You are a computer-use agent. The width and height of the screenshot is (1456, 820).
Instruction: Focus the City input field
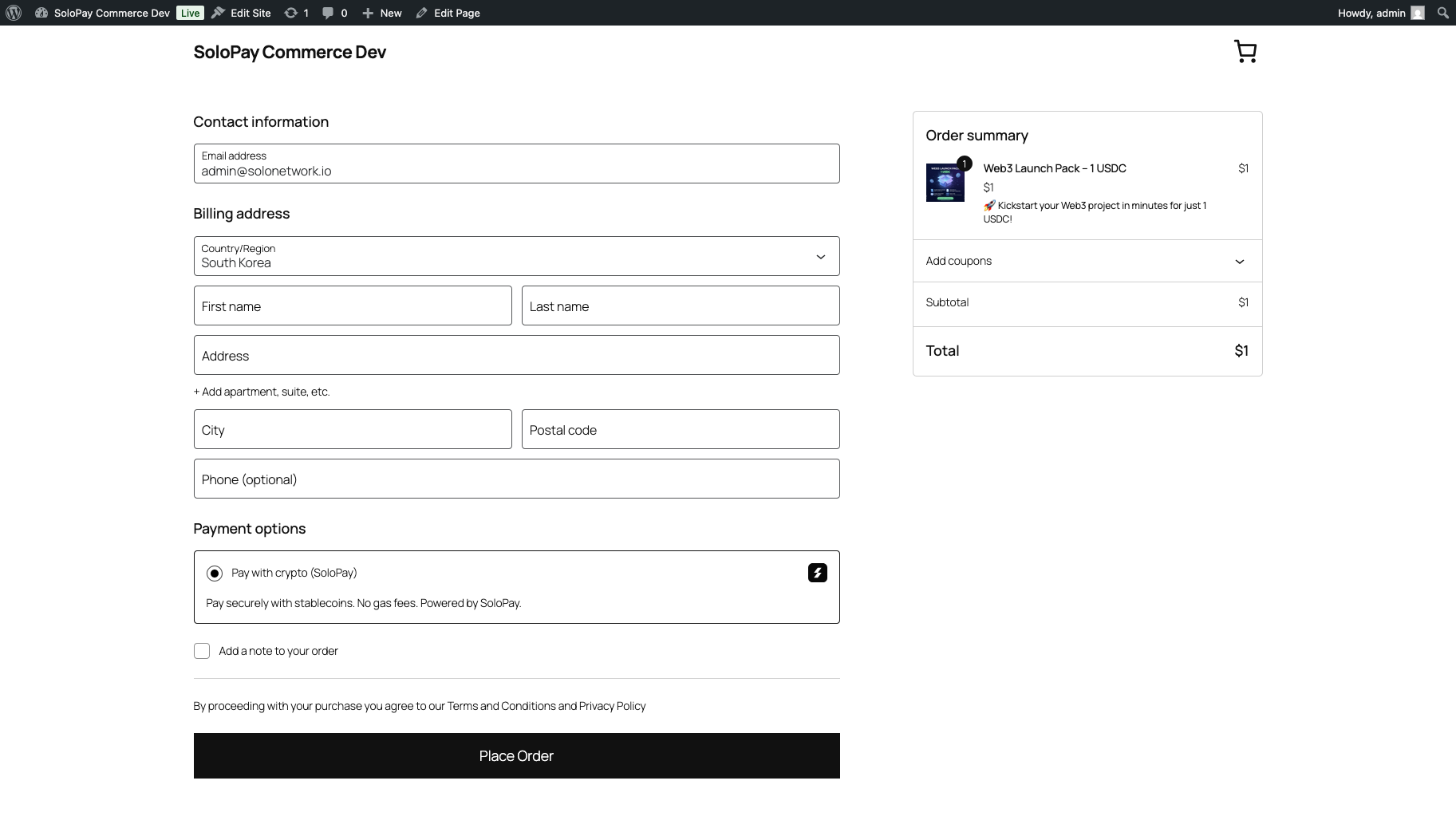[x=353, y=429]
